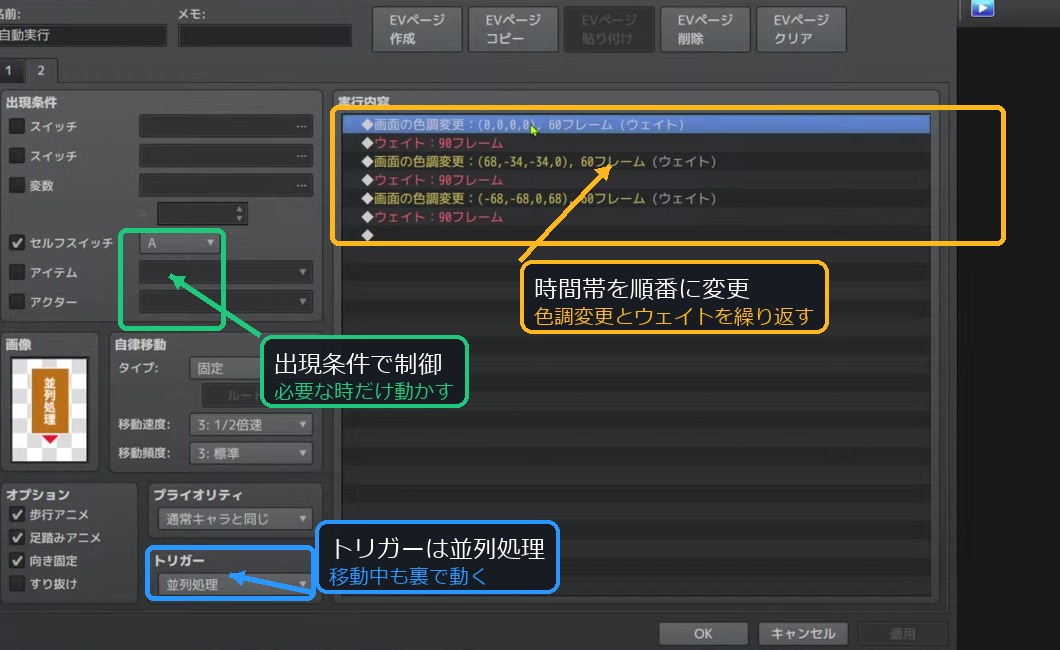The image size is (1060, 650).
Task: Select the third ウェイト：90フレーム row
Action: pos(635,217)
